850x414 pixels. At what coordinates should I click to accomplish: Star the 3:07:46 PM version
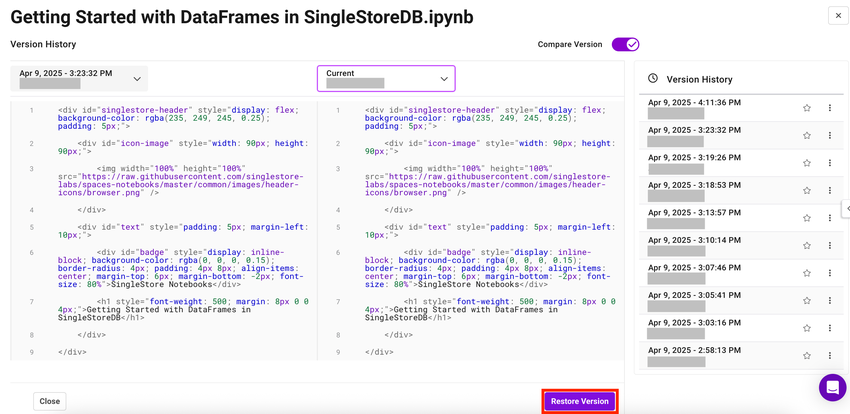pyautogui.click(x=807, y=273)
